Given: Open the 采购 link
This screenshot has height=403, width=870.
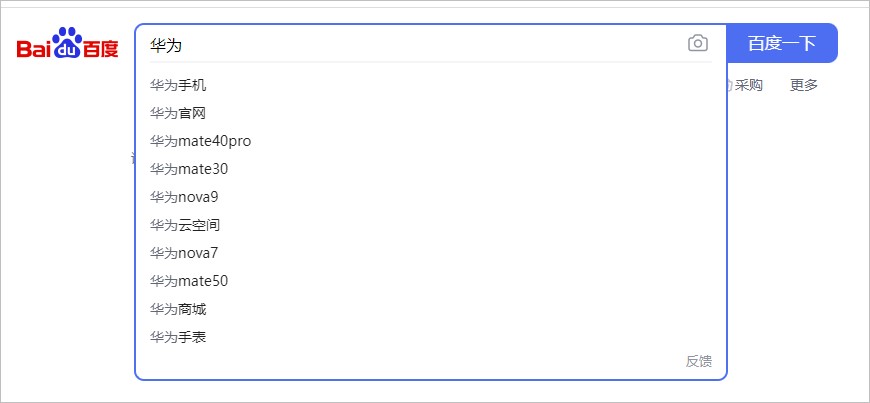Looking at the screenshot, I should click(x=748, y=85).
